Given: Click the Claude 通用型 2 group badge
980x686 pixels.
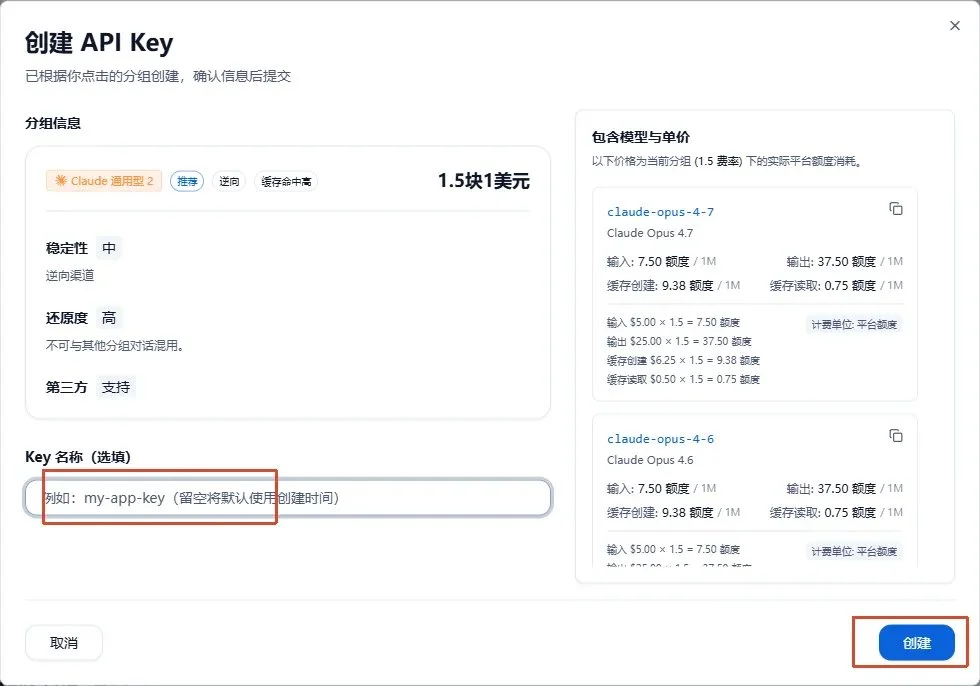Looking at the screenshot, I should point(104,181).
